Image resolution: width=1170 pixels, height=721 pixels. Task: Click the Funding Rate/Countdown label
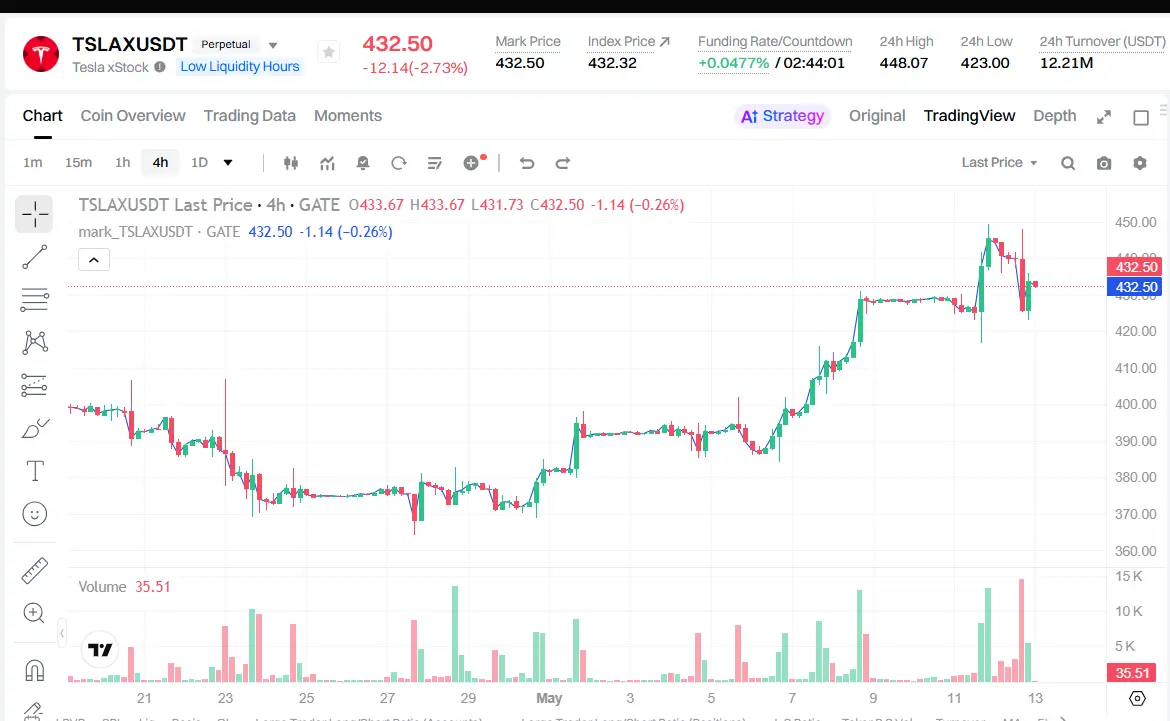tap(775, 42)
